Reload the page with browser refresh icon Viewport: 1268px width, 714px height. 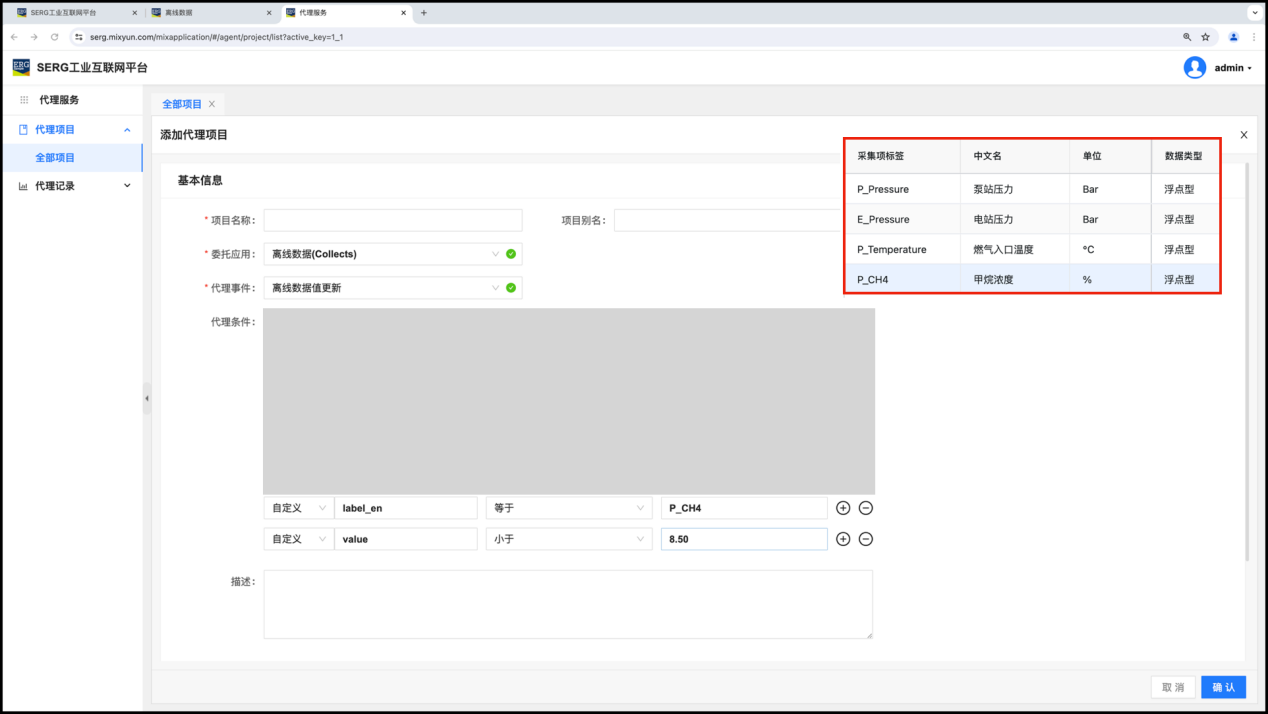tap(54, 37)
